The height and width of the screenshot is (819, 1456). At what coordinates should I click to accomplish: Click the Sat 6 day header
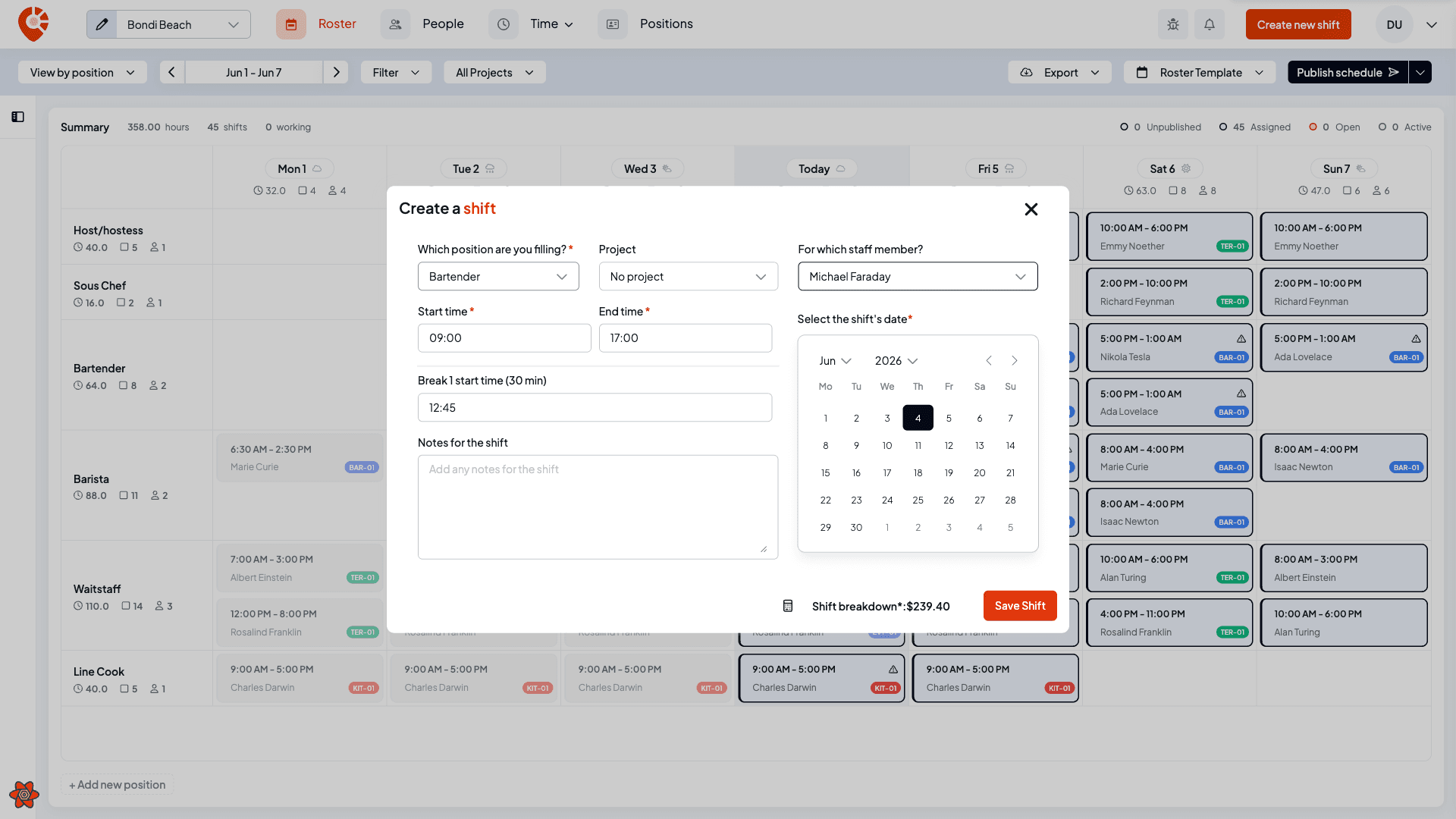click(x=1169, y=168)
